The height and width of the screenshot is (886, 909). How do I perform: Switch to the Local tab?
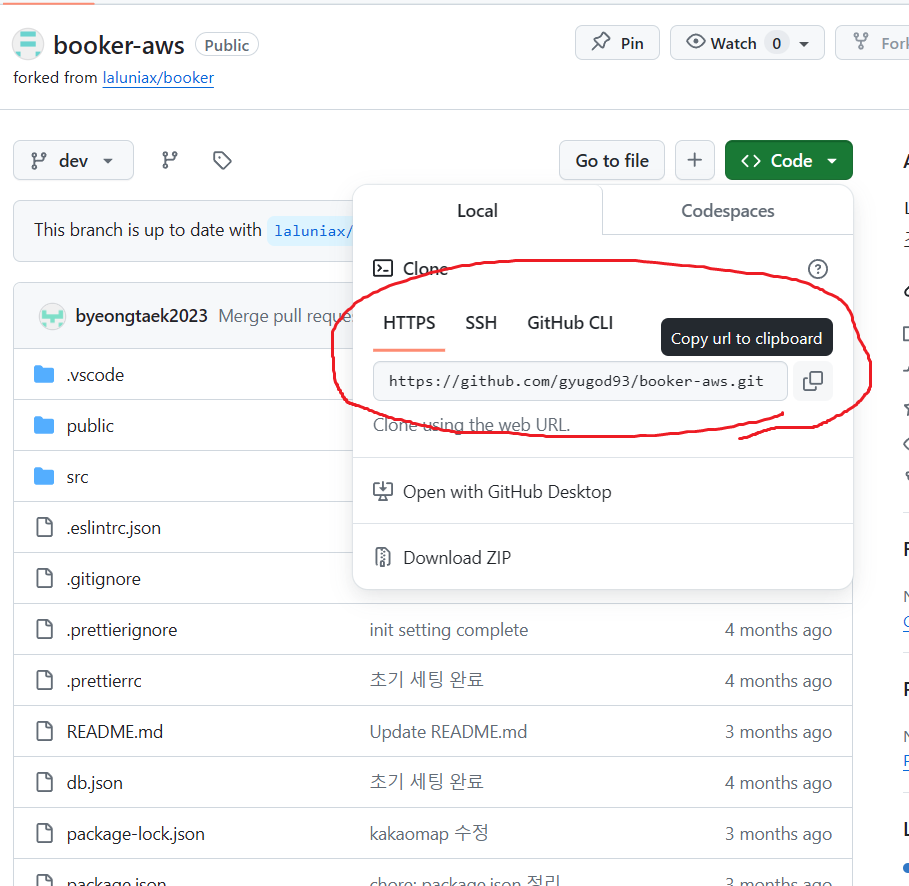477,210
